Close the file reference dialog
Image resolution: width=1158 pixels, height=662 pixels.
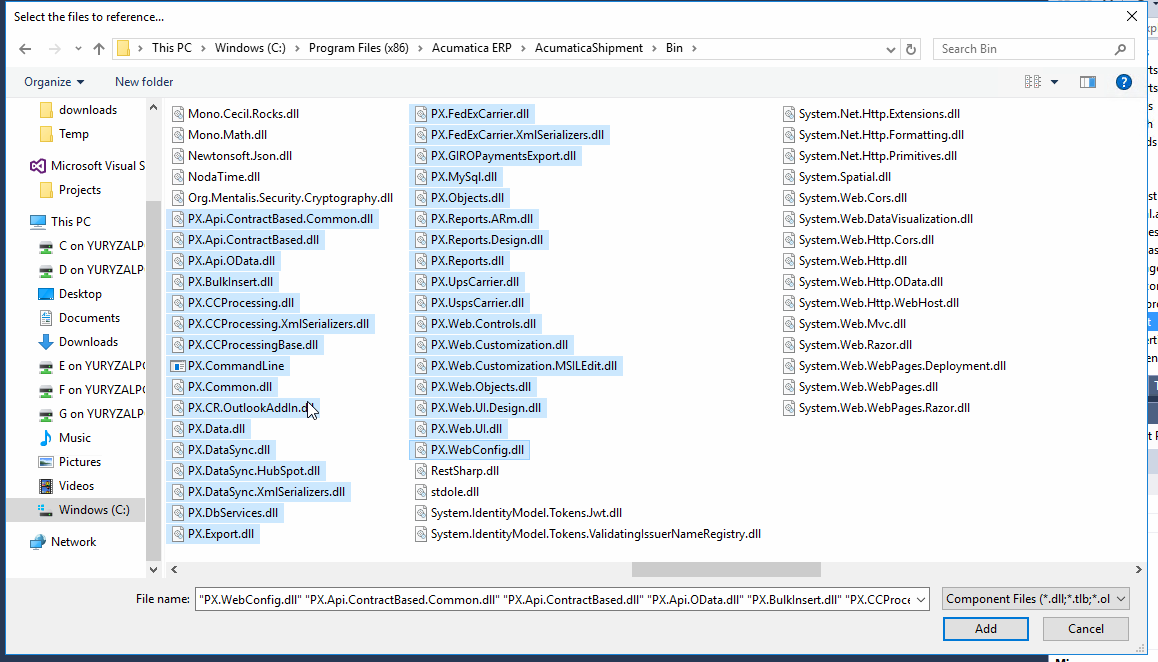1131,16
